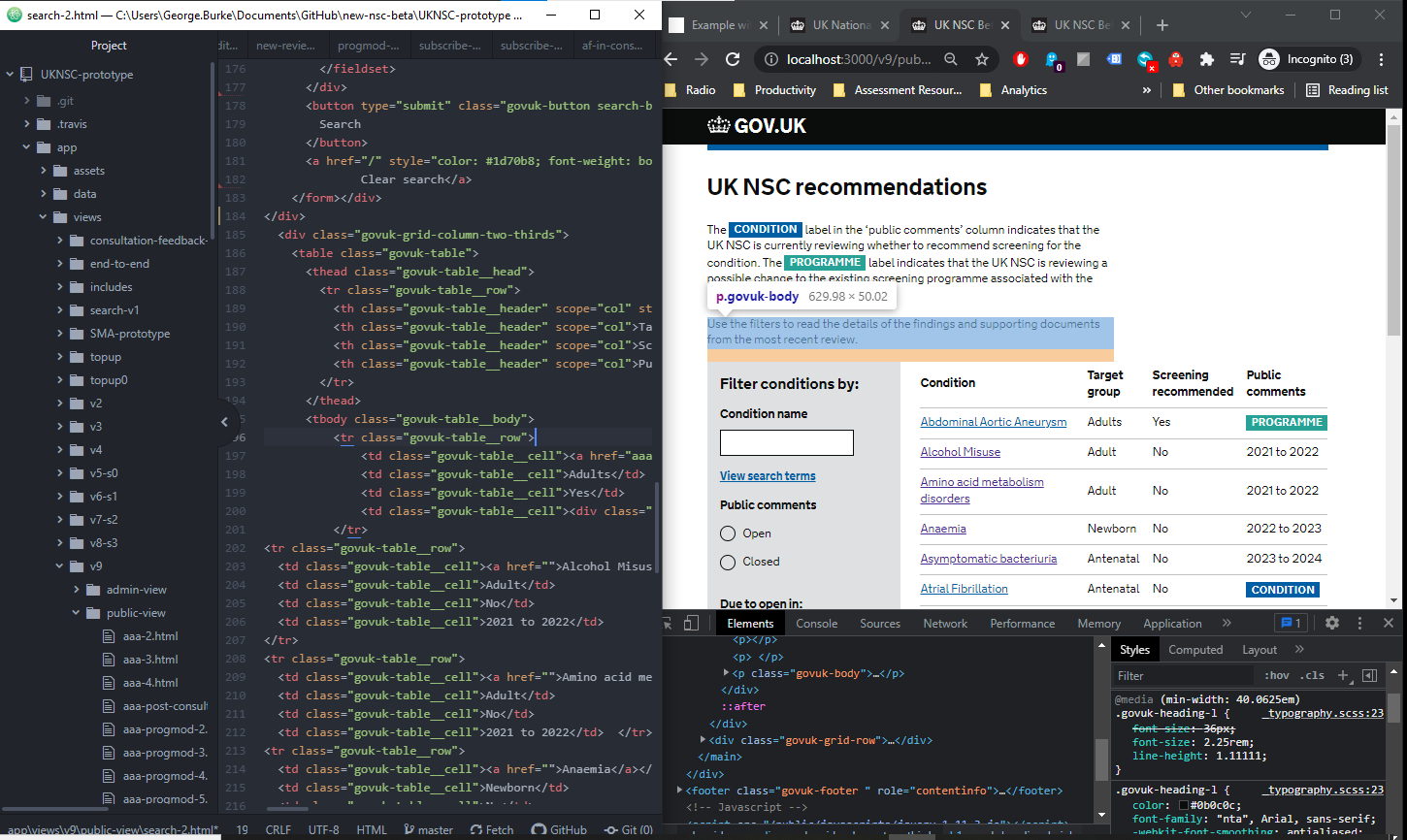Show more bookmarks bar items chevron

[1146, 90]
